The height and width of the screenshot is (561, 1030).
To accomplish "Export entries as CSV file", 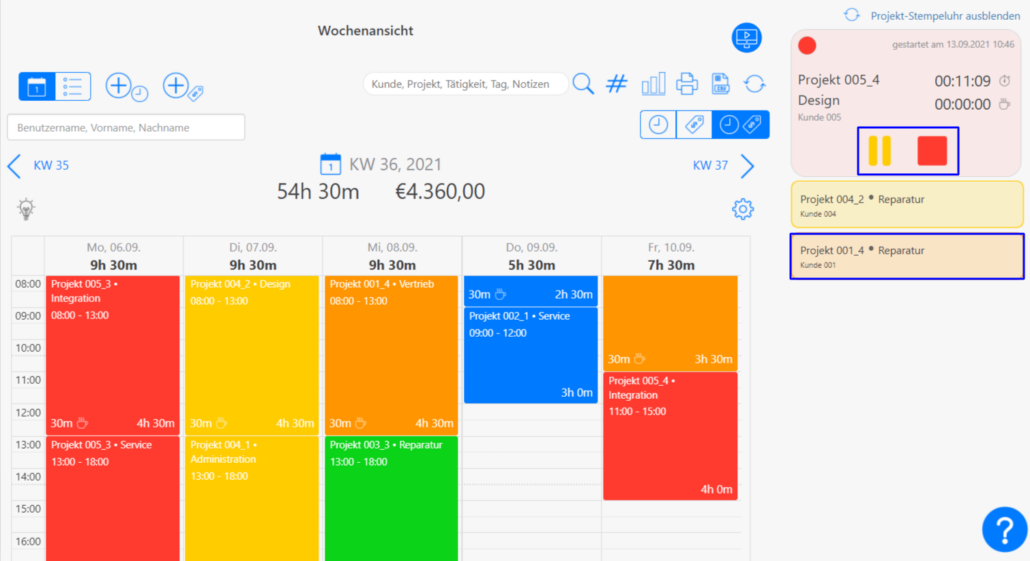I will [720, 84].
